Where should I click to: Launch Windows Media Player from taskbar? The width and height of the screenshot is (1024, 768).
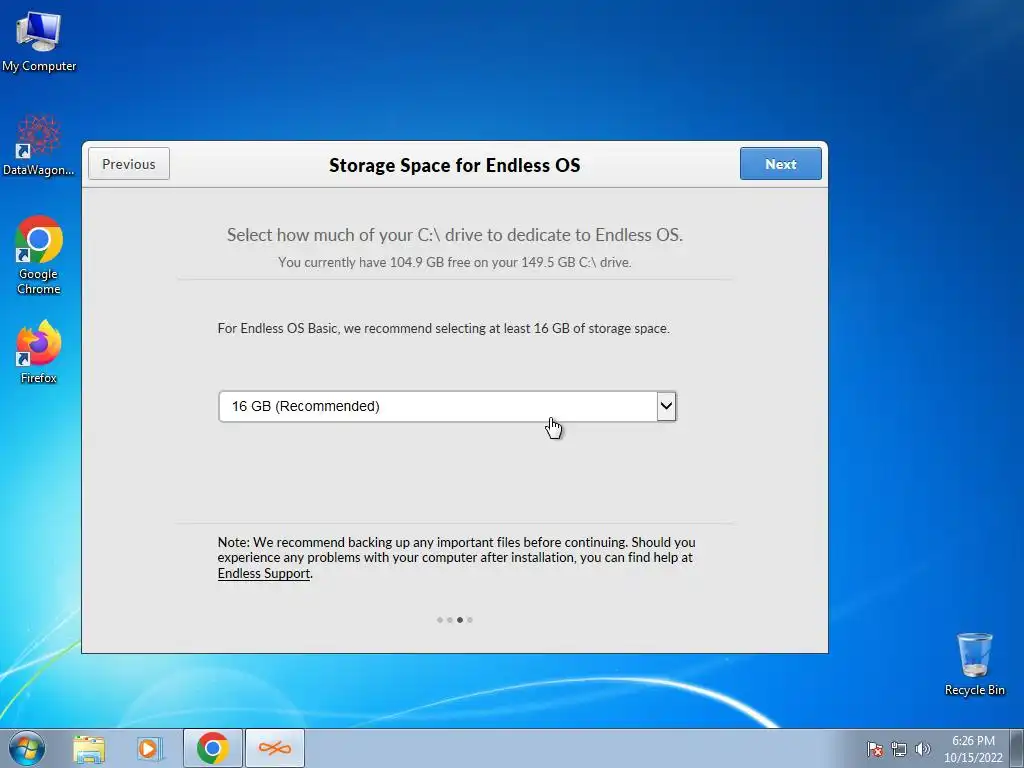(x=150, y=748)
